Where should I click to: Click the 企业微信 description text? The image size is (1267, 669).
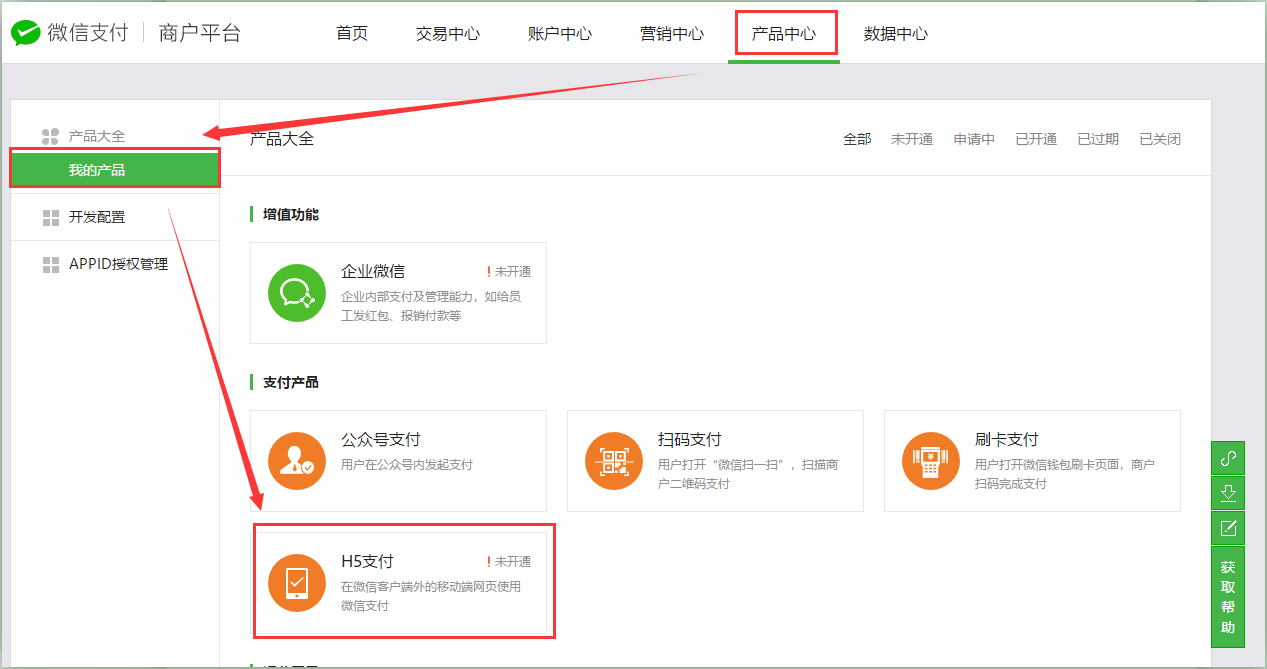431,306
